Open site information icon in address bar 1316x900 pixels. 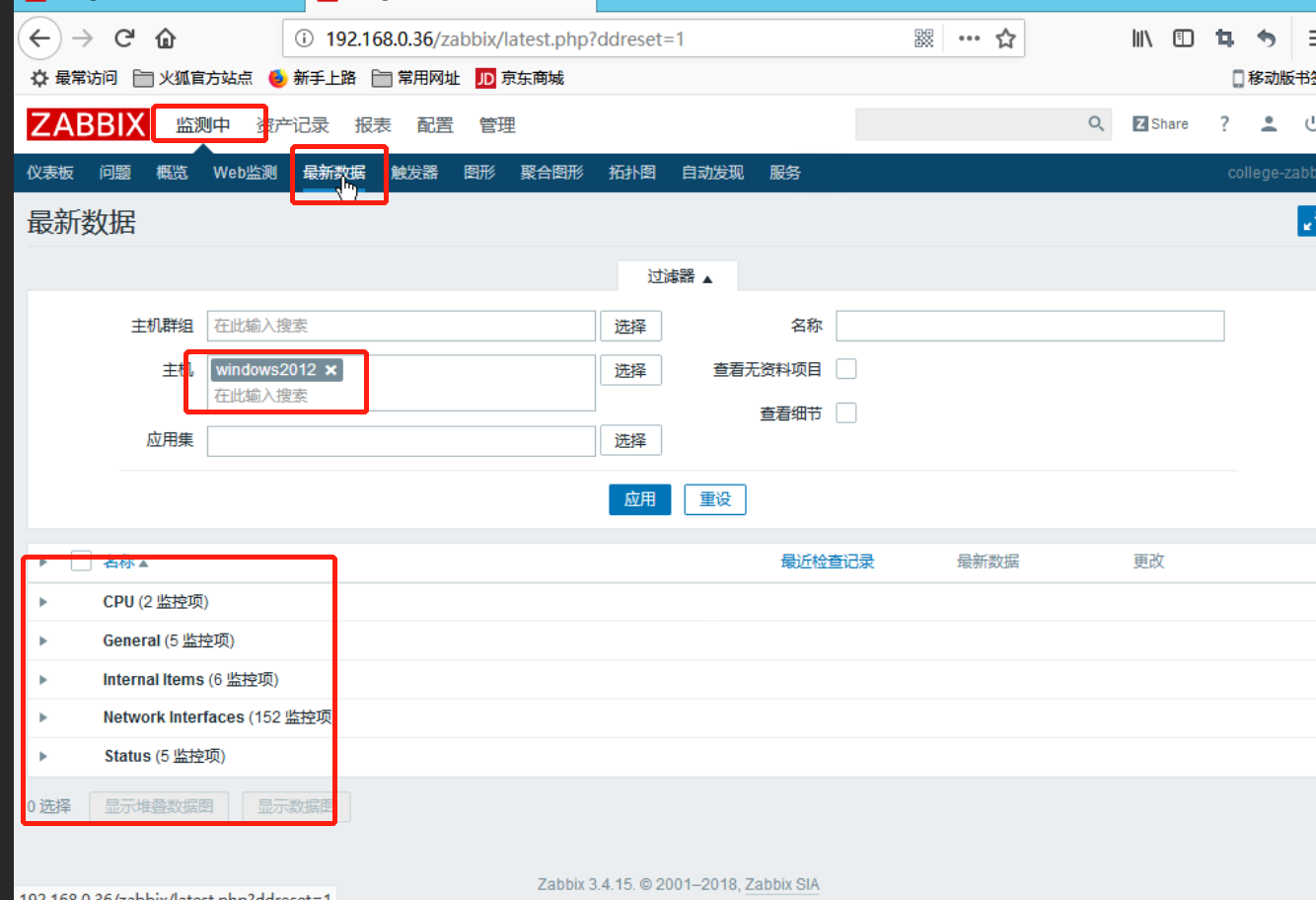(x=305, y=38)
